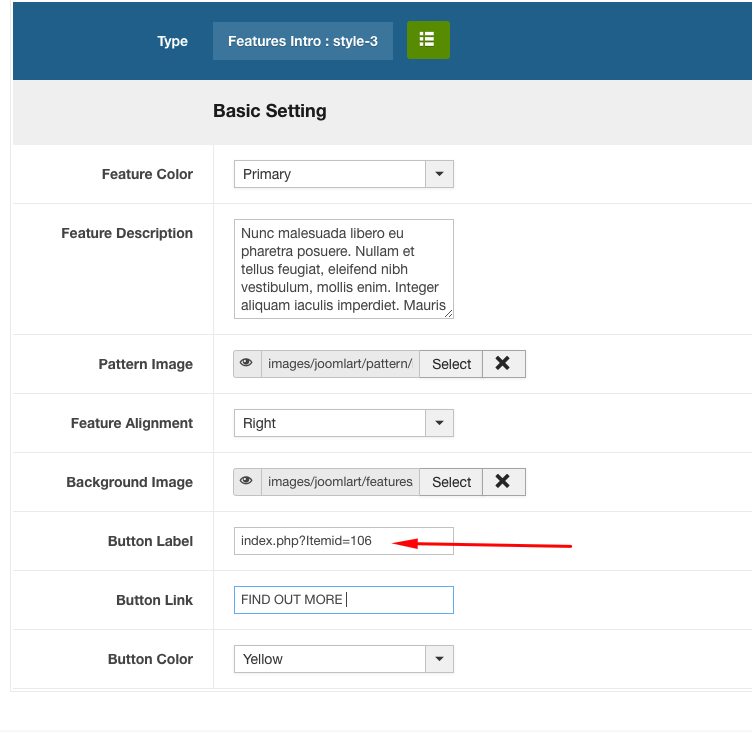Viewport: 752px width, 732px height.
Task: Click the Pattern Image path field
Action: point(340,364)
